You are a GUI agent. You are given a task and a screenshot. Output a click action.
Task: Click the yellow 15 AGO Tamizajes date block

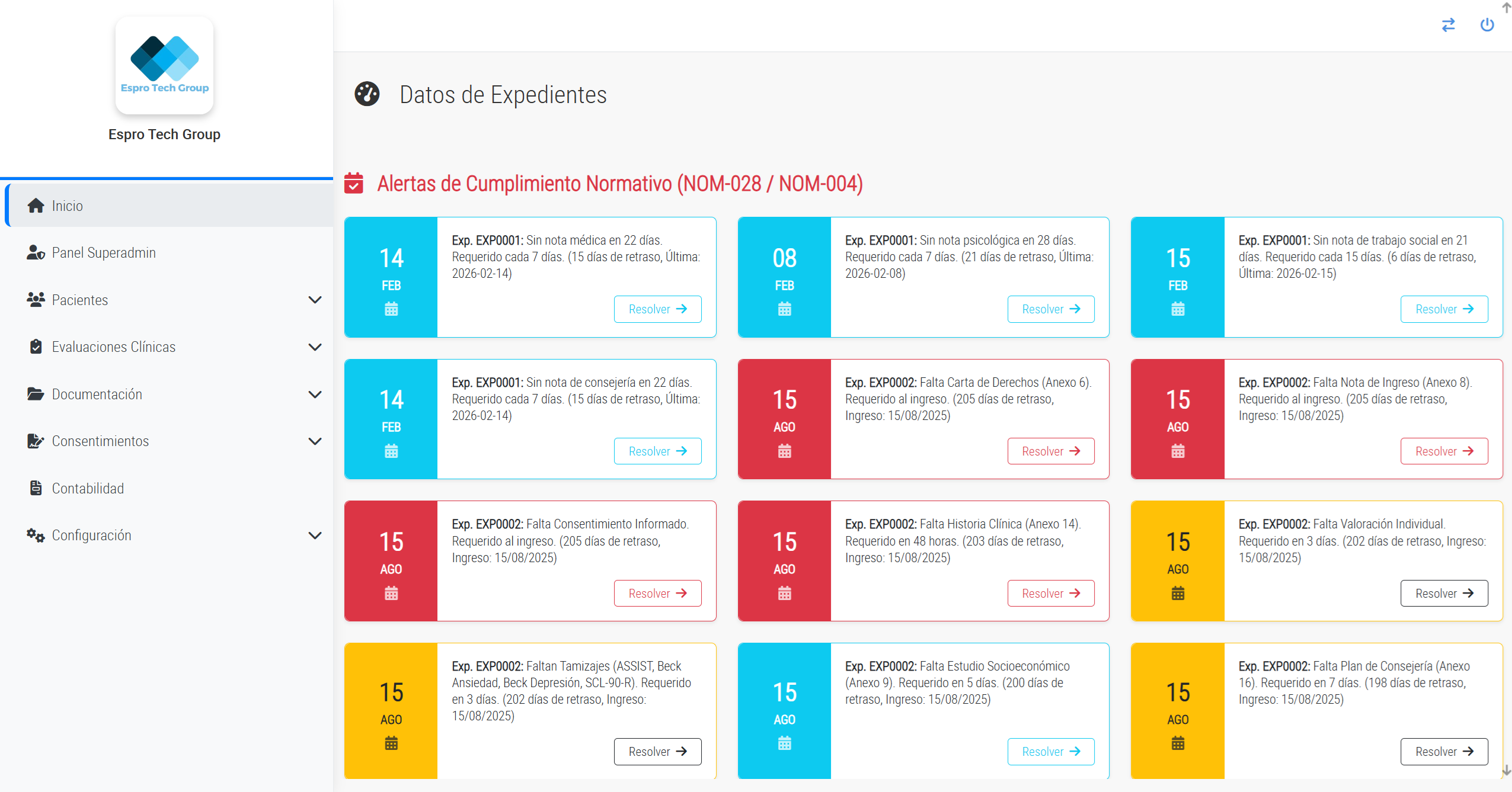391,711
